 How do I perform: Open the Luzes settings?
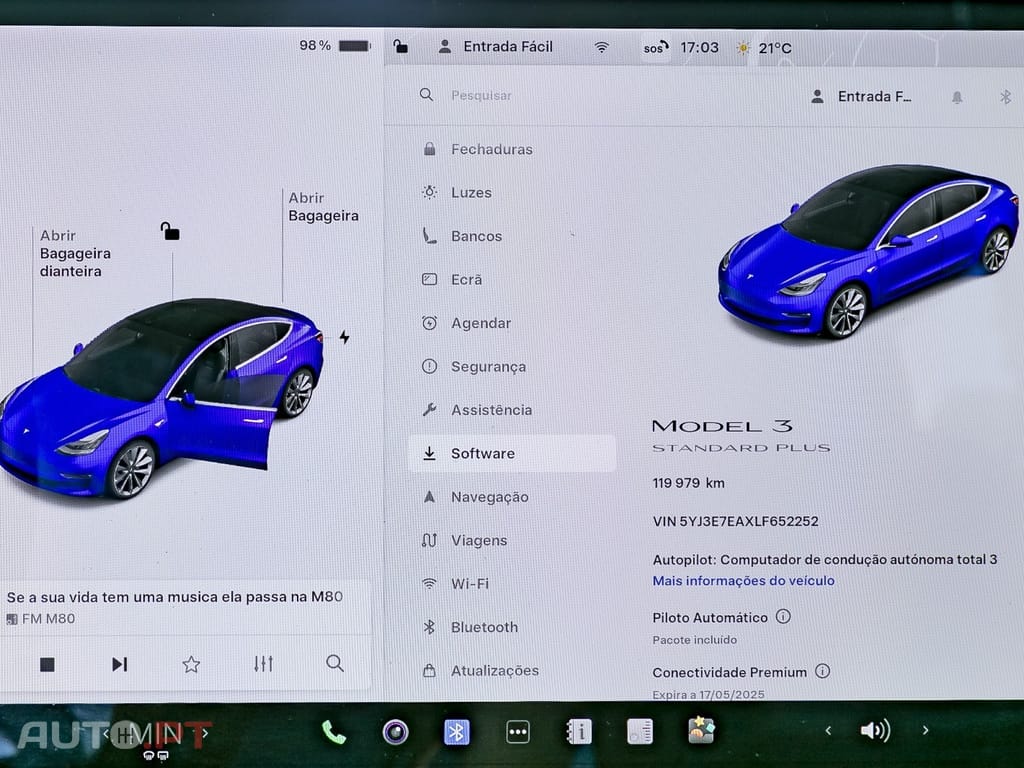(472, 193)
